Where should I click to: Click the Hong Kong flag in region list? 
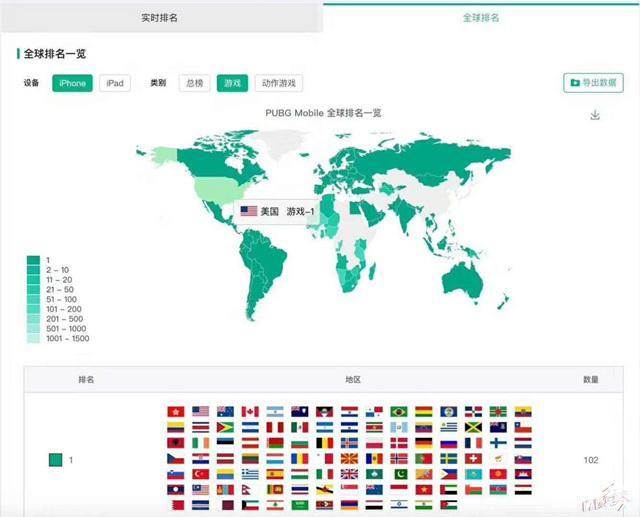[175, 411]
